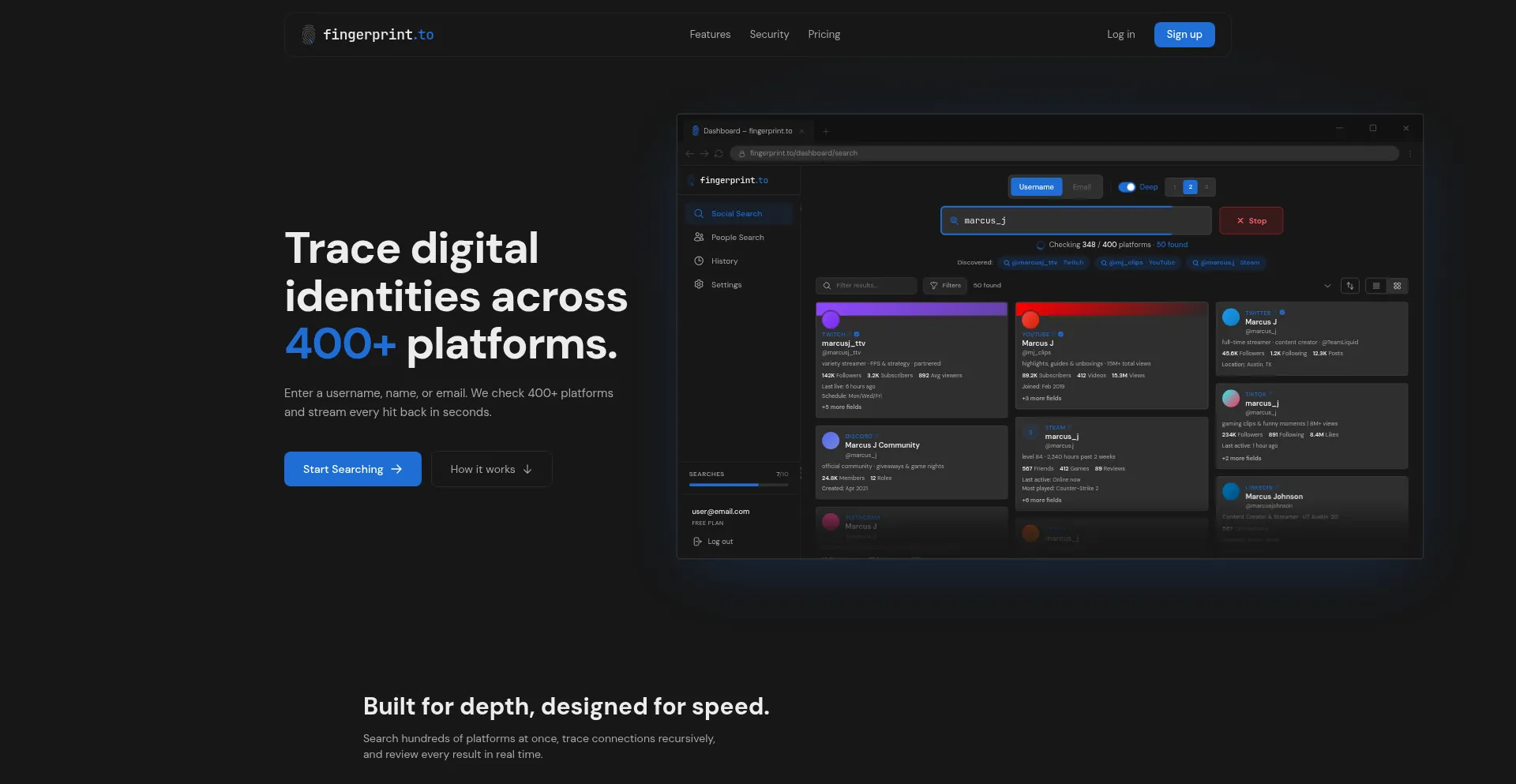
Task: Click the Settings gear icon in sidebar
Action: pos(699,284)
